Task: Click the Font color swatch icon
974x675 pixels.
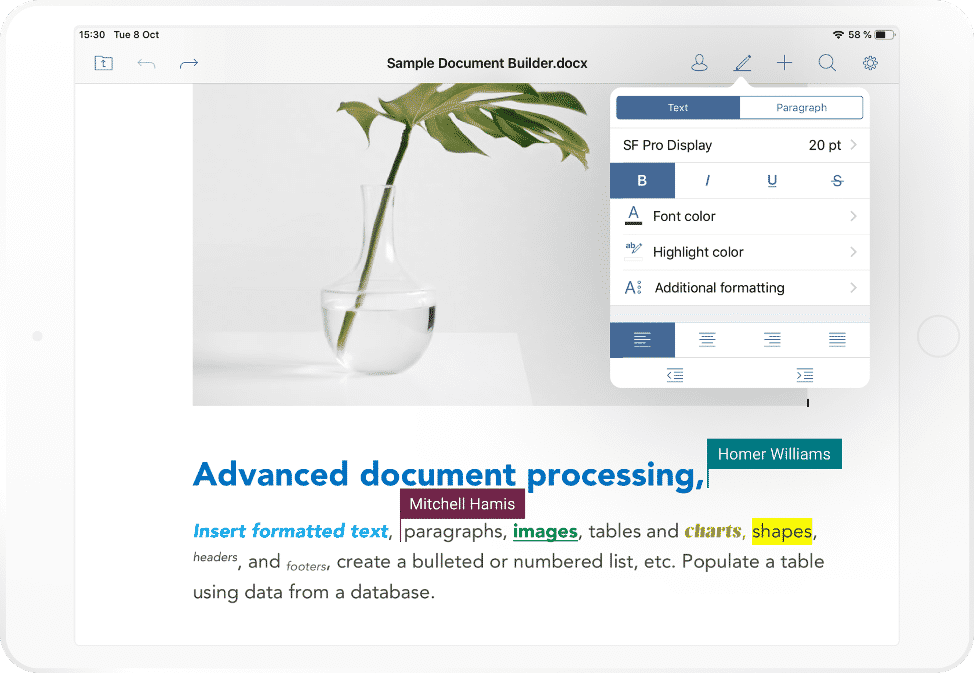Action: point(633,215)
